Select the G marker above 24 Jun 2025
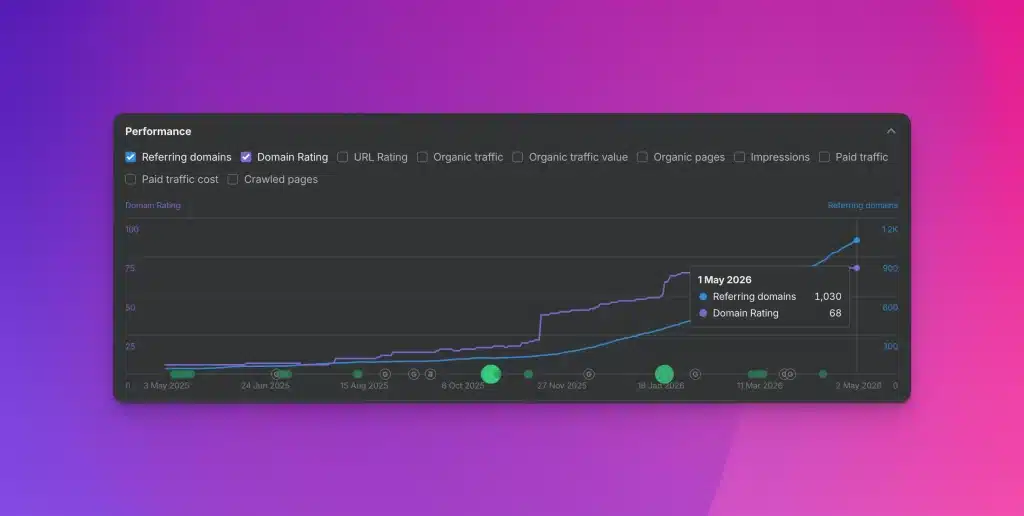Screen dimensions: 1024x516 click(276, 374)
